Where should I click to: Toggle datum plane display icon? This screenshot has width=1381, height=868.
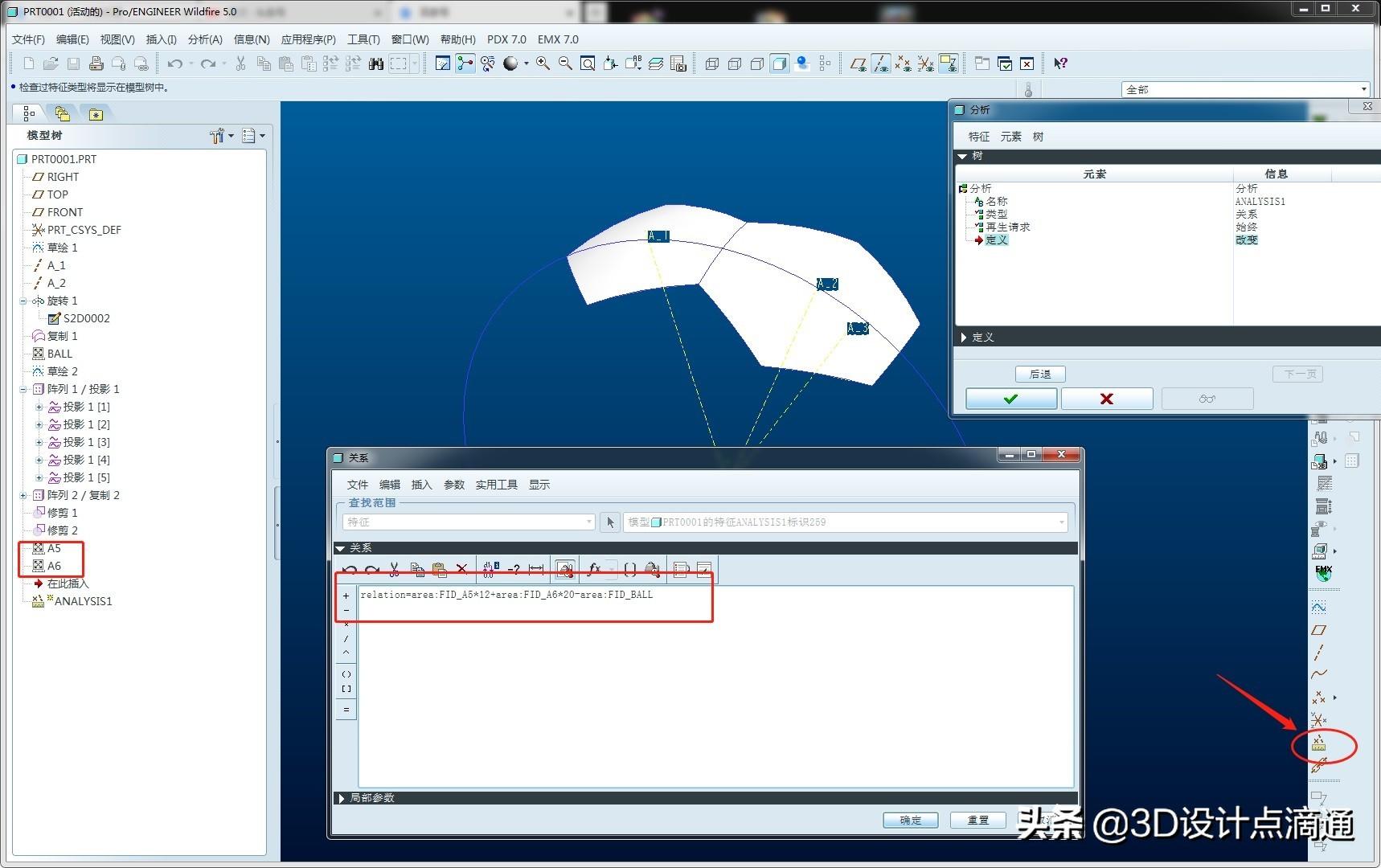(859, 63)
